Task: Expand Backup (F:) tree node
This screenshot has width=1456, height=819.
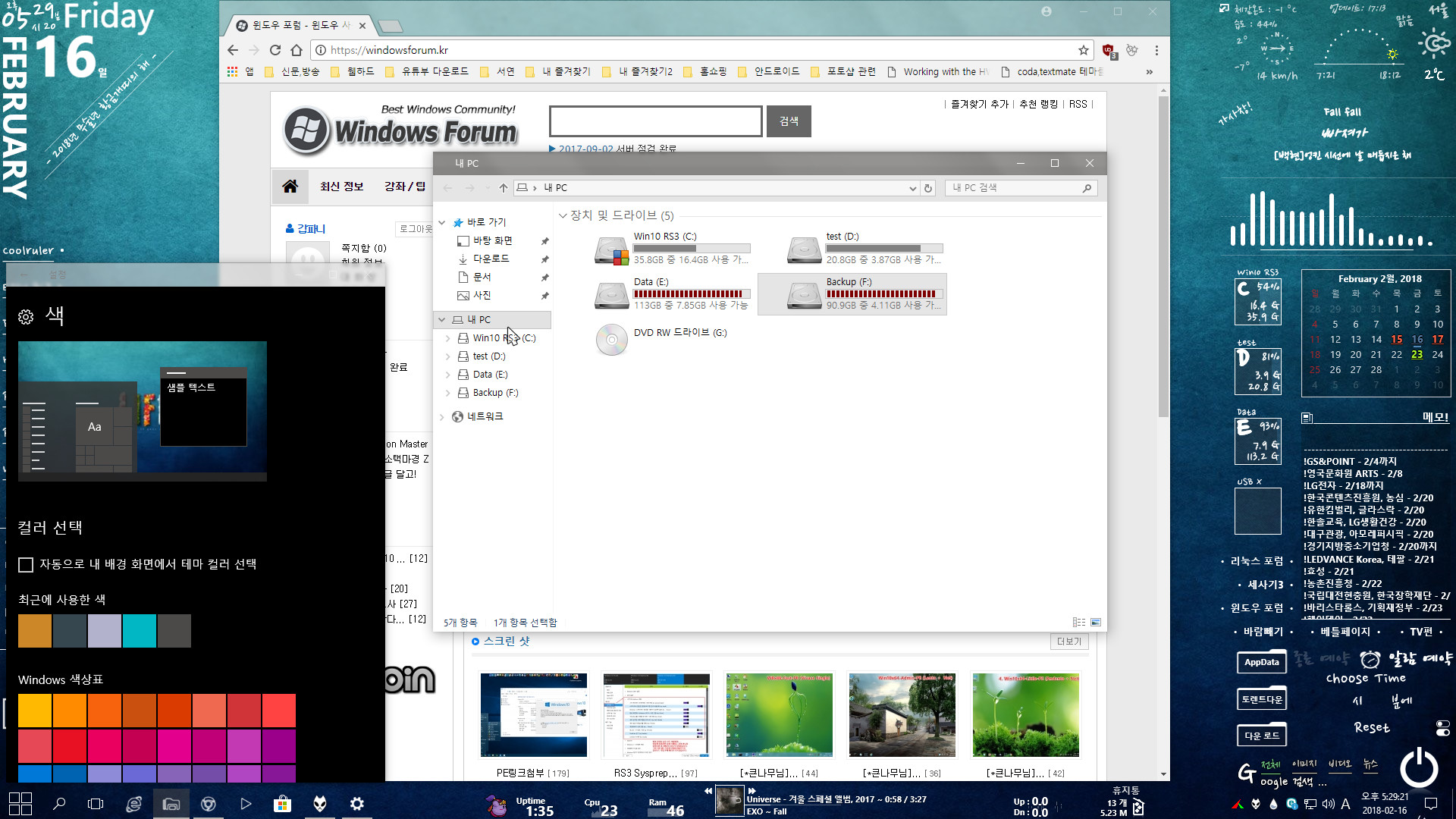Action: click(x=448, y=393)
